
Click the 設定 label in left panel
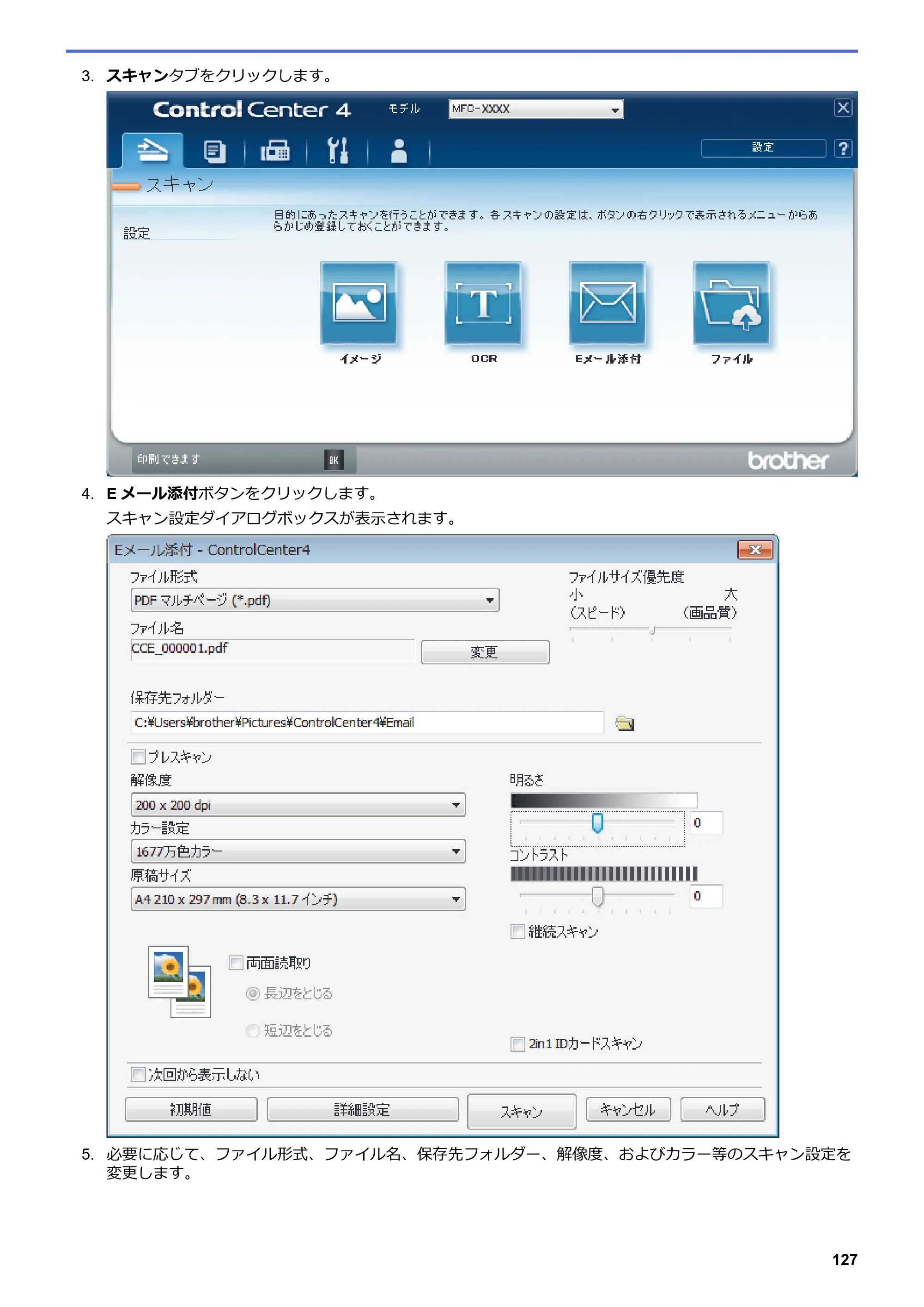[x=137, y=233]
